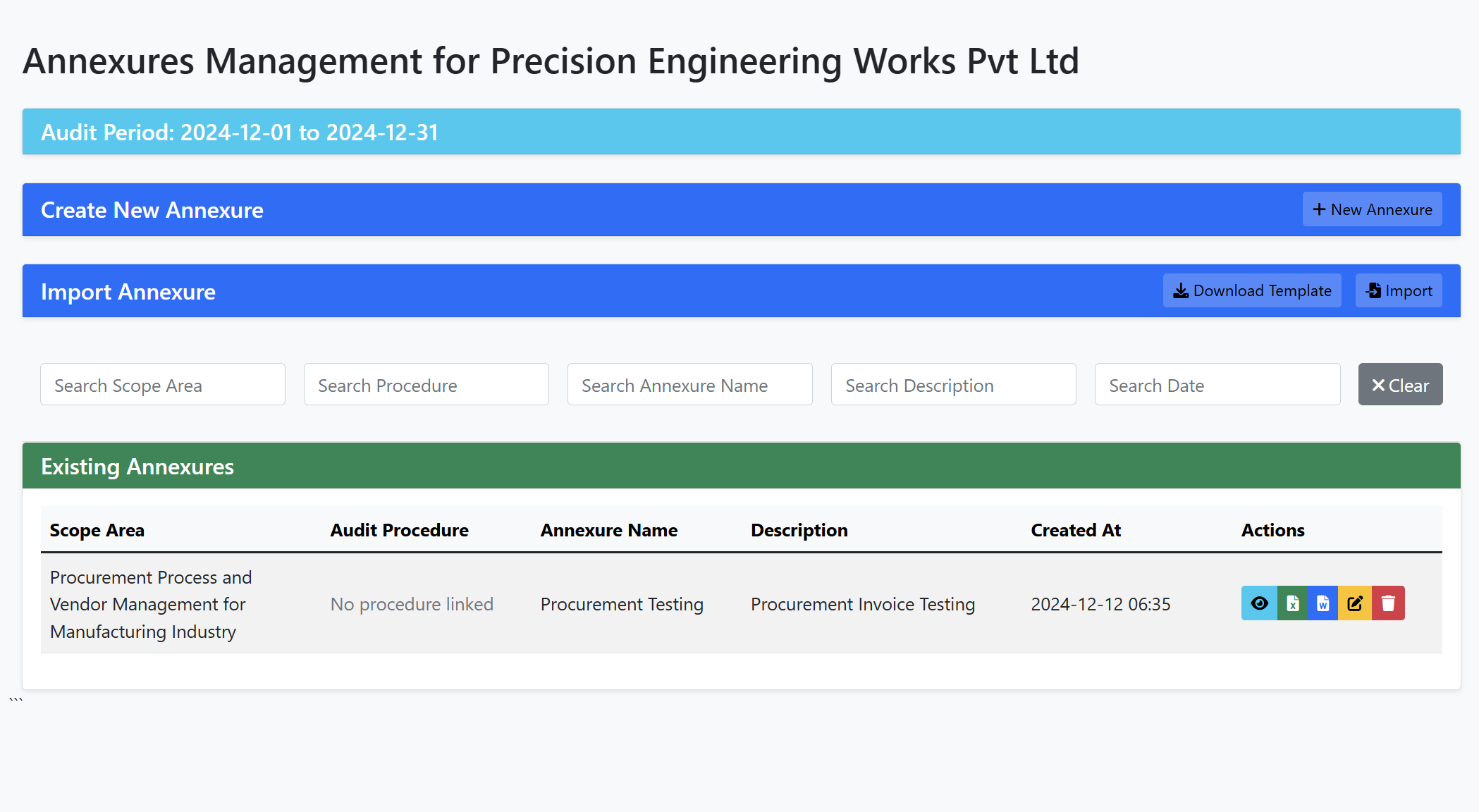Image resolution: width=1479 pixels, height=812 pixels.
Task: Click the New Annexure button
Action: click(x=1372, y=209)
